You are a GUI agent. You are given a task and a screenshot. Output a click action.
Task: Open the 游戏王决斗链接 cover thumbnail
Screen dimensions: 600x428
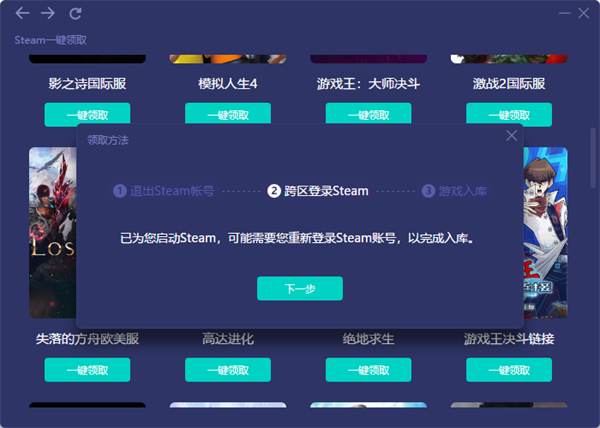coord(545,233)
